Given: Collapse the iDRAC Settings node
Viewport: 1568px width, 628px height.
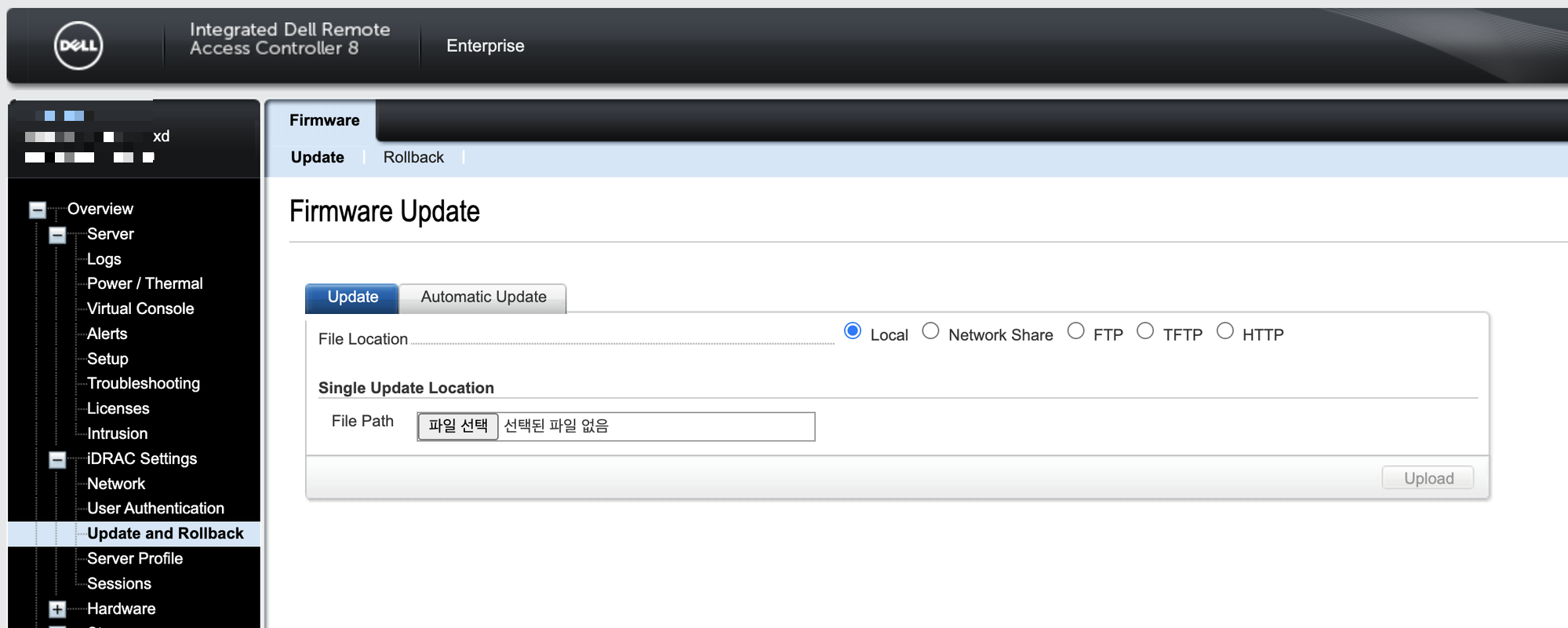Looking at the screenshot, I should [x=57, y=459].
